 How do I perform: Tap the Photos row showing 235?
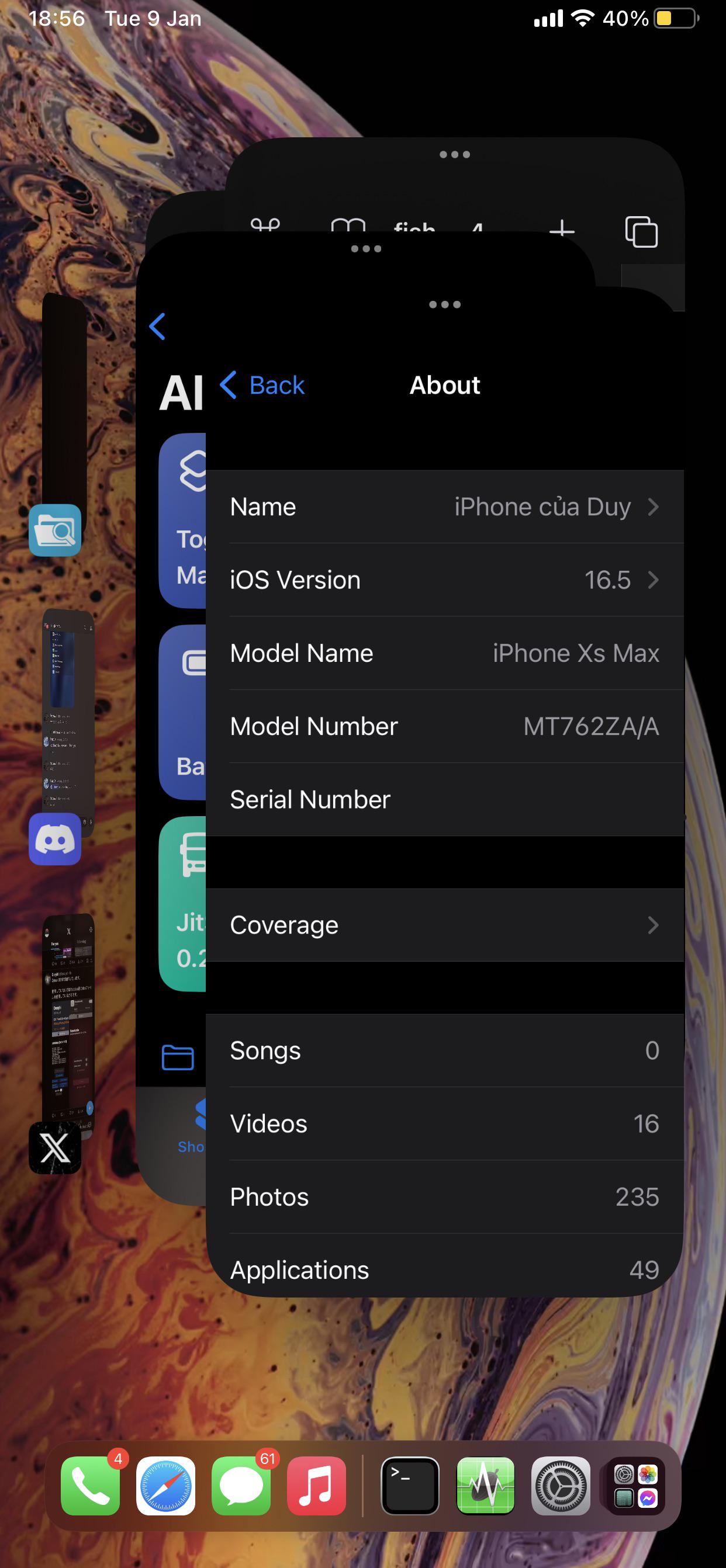[445, 1196]
